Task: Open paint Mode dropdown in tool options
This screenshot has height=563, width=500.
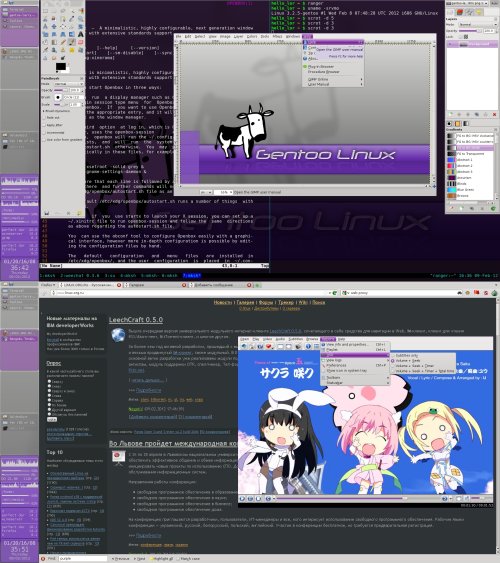Action: pyautogui.click(x=69, y=84)
